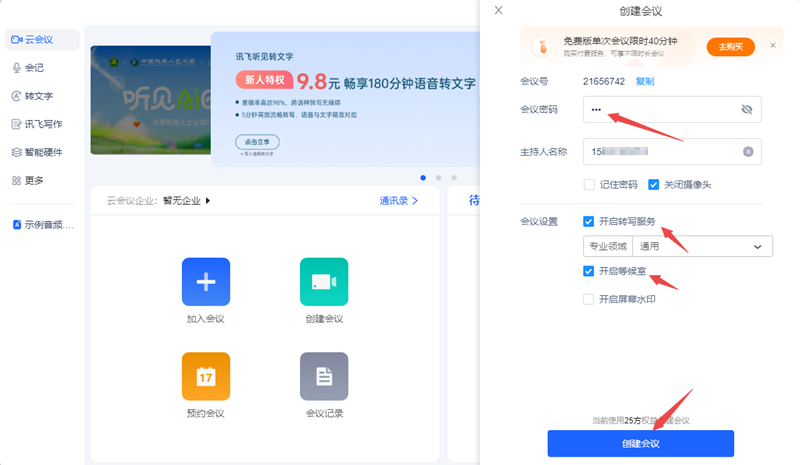Click the stacked layers icon for 智能硬件
This screenshot has width=800, height=465.
[17, 152]
